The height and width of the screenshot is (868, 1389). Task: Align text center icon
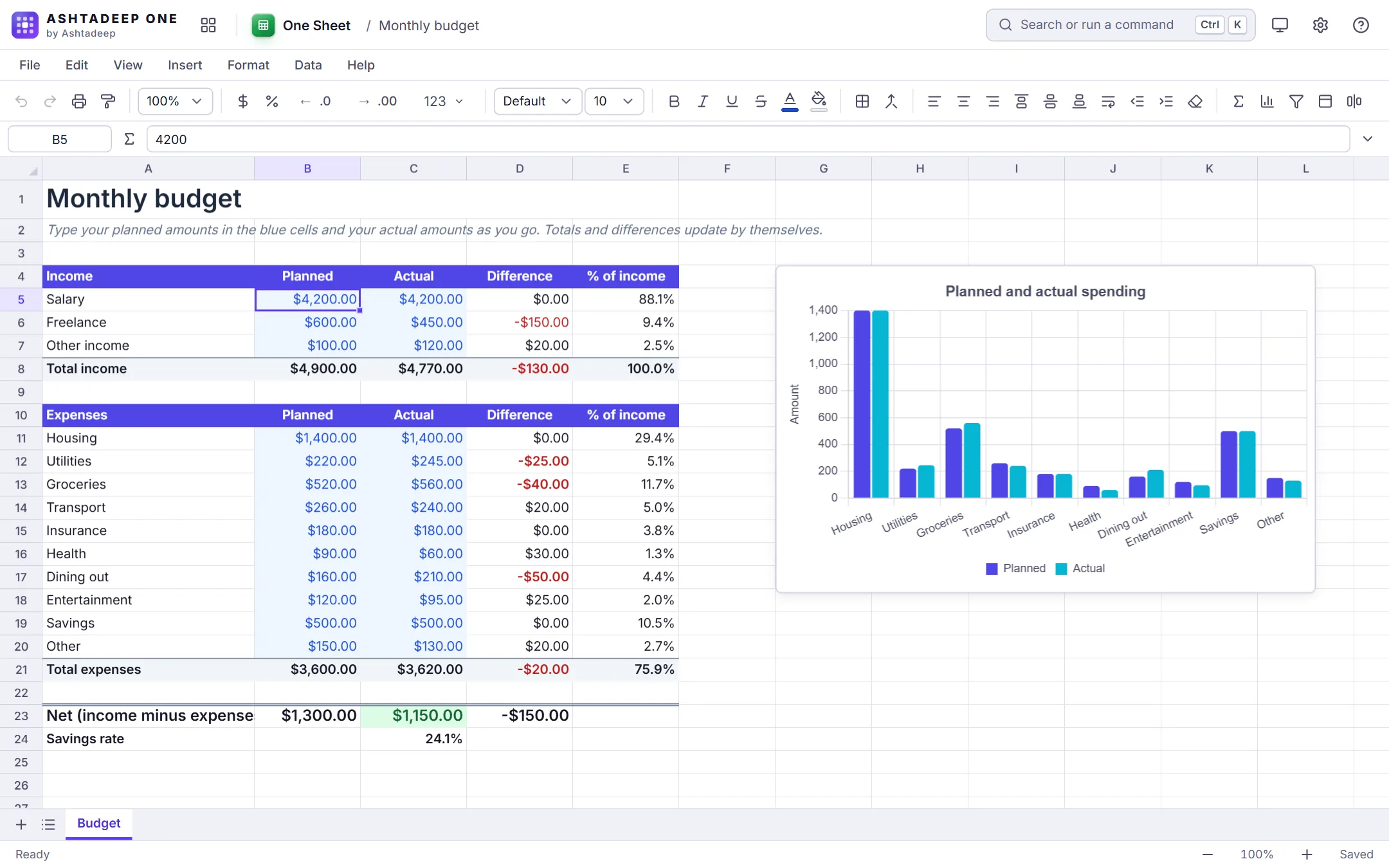[x=963, y=101]
